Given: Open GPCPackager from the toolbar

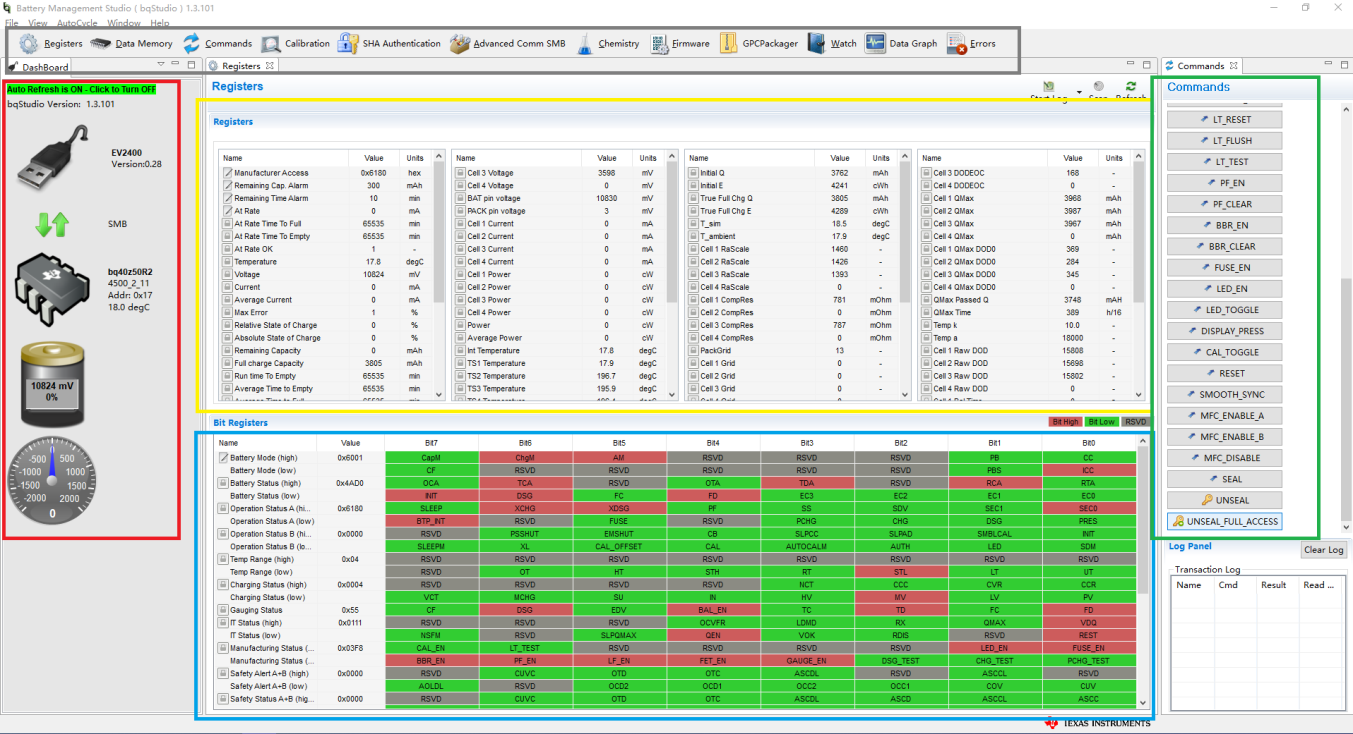Looking at the screenshot, I should click(727, 43).
